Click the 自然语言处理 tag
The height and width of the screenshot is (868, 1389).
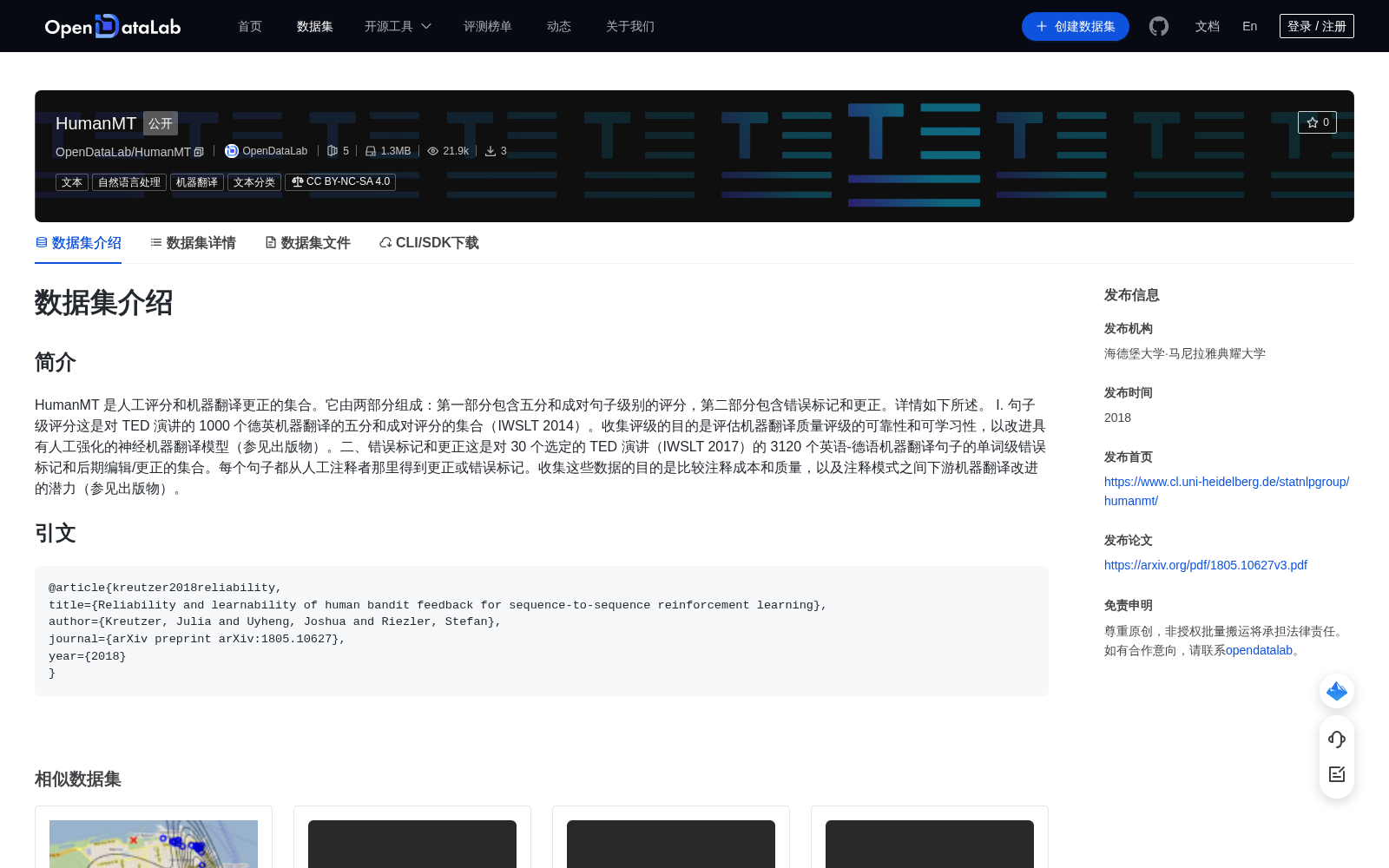(129, 182)
